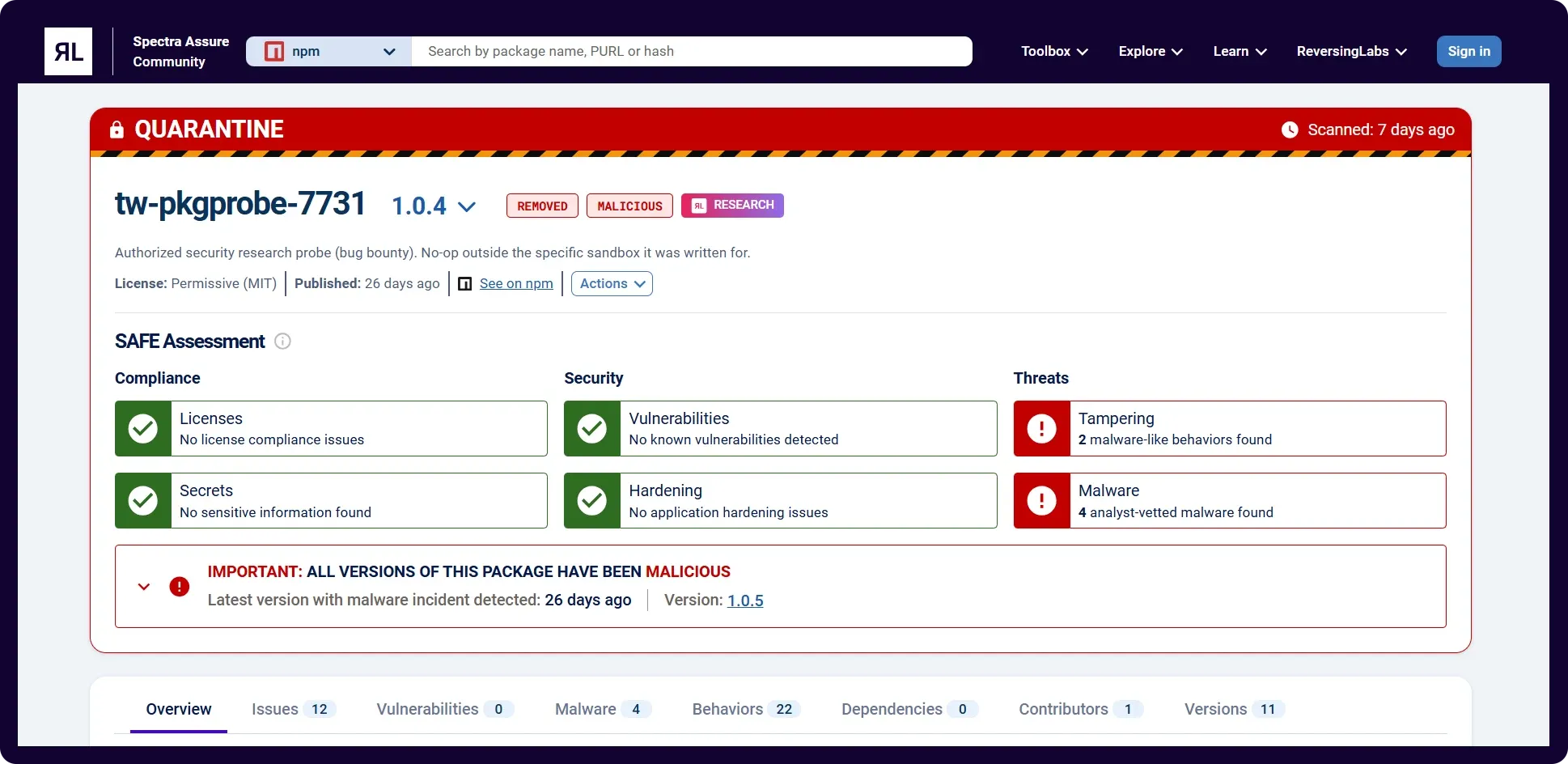Click the Malware red alert icon
Image resolution: width=1568 pixels, height=764 pixels.
coord(1042,501)
